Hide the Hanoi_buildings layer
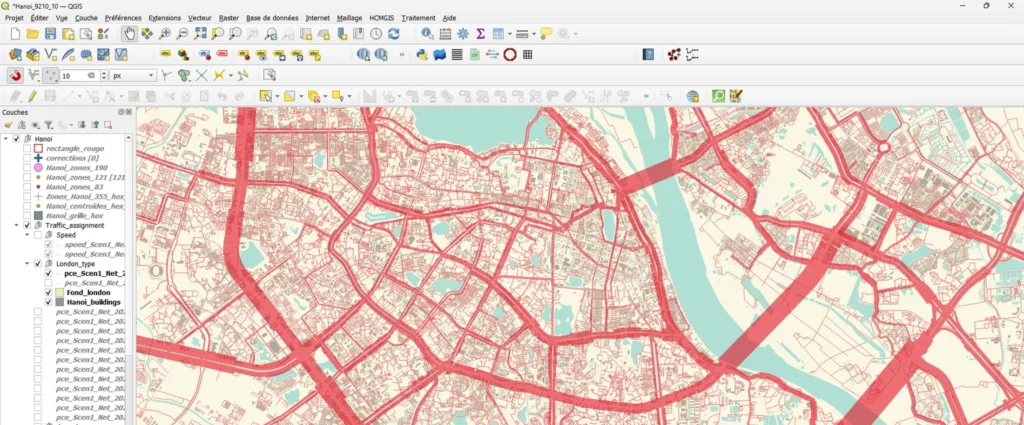 click(48, 303)
